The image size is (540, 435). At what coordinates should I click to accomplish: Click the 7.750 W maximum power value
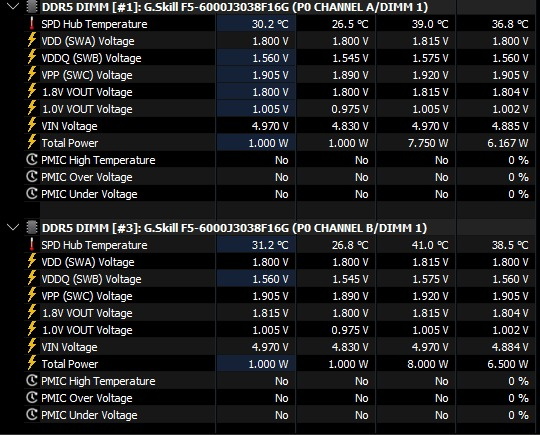tap(428, 143)
